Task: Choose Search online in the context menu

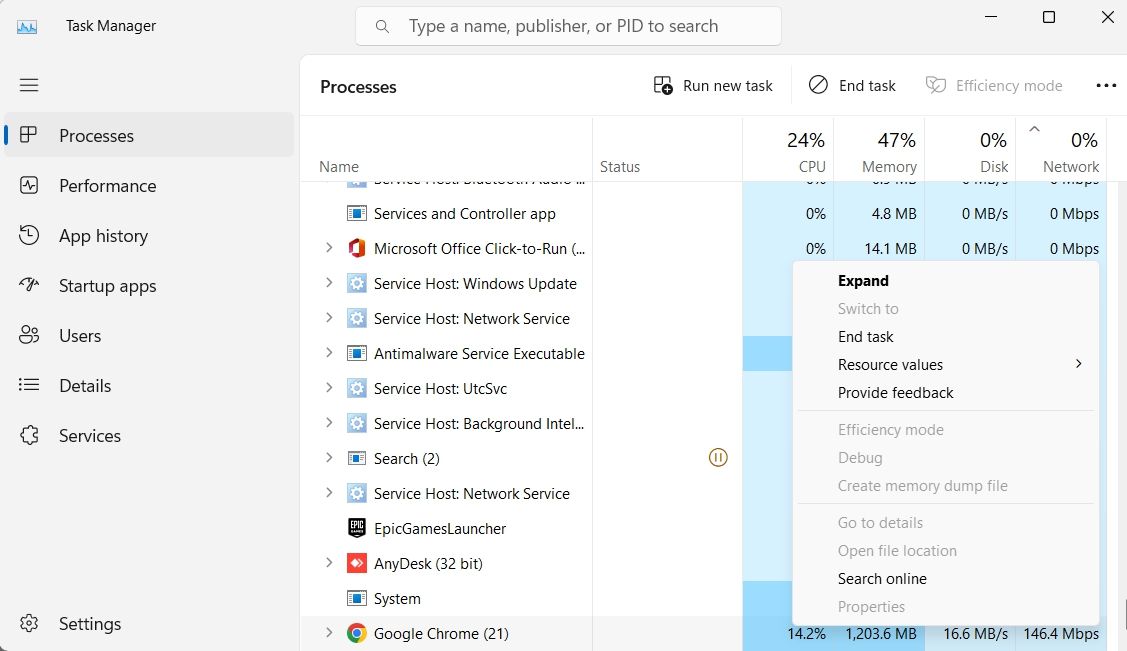Action: coord(882,578)
